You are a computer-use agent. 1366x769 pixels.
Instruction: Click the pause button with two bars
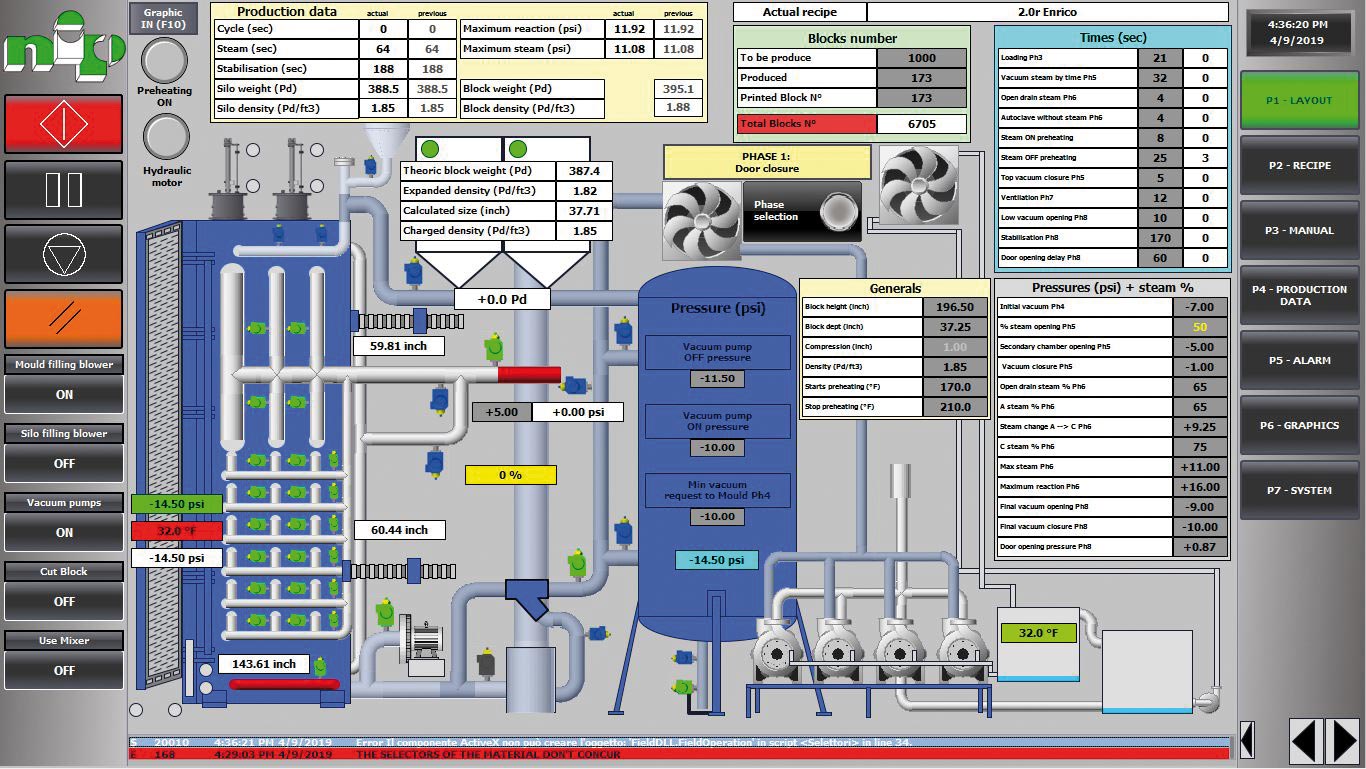pyautogui.click(x=64, y=189)
